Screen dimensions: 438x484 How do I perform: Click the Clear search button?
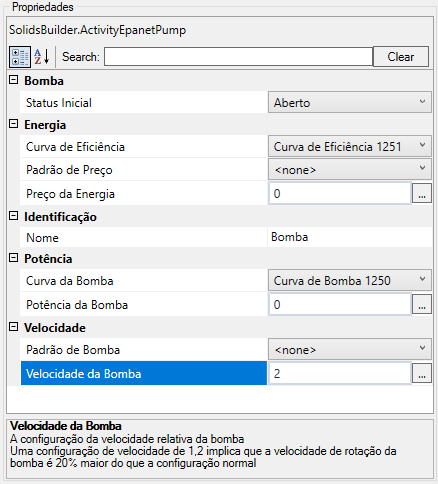(x=401, y=57)
